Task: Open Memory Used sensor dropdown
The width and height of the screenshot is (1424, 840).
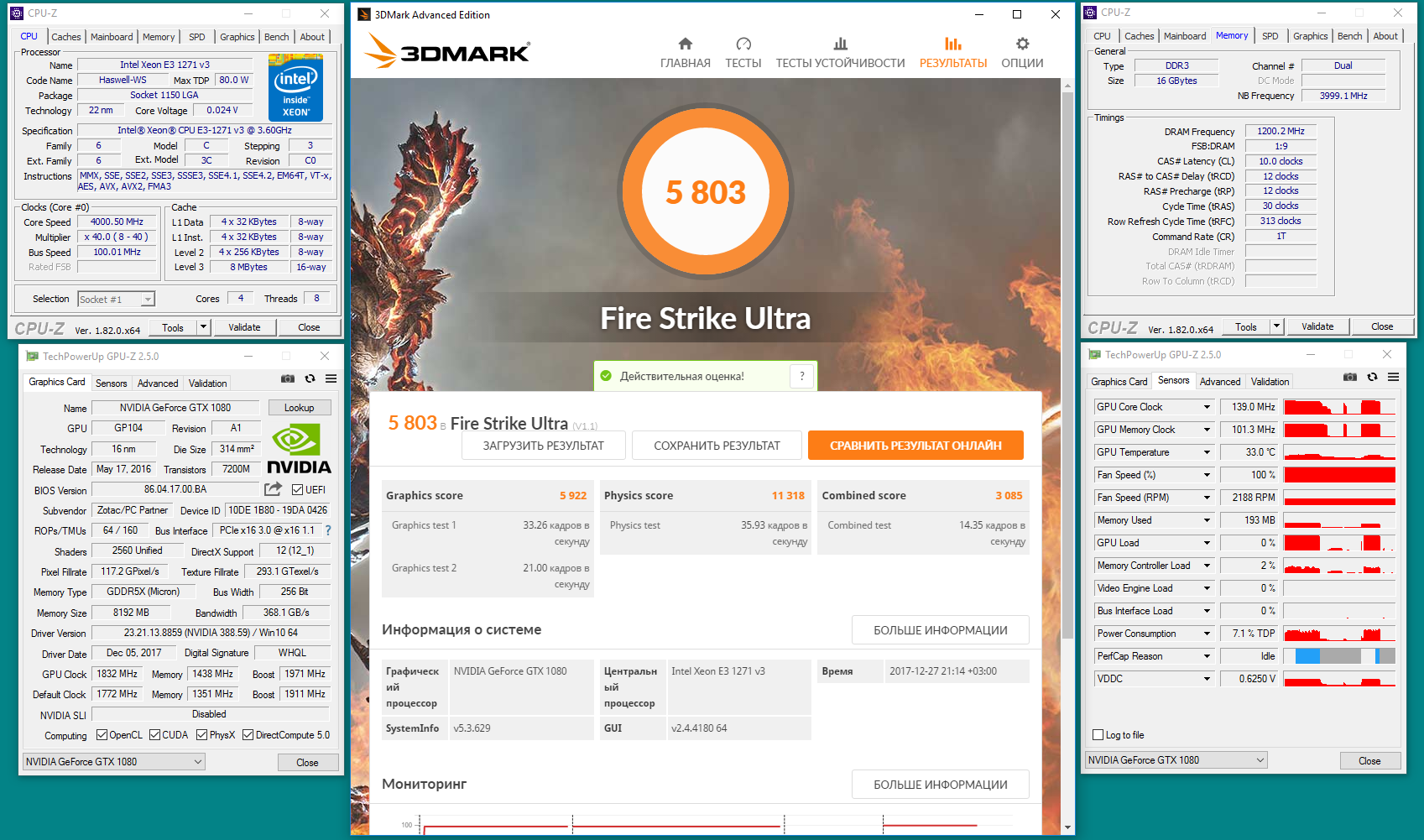Action: [x=1207, y=520]
